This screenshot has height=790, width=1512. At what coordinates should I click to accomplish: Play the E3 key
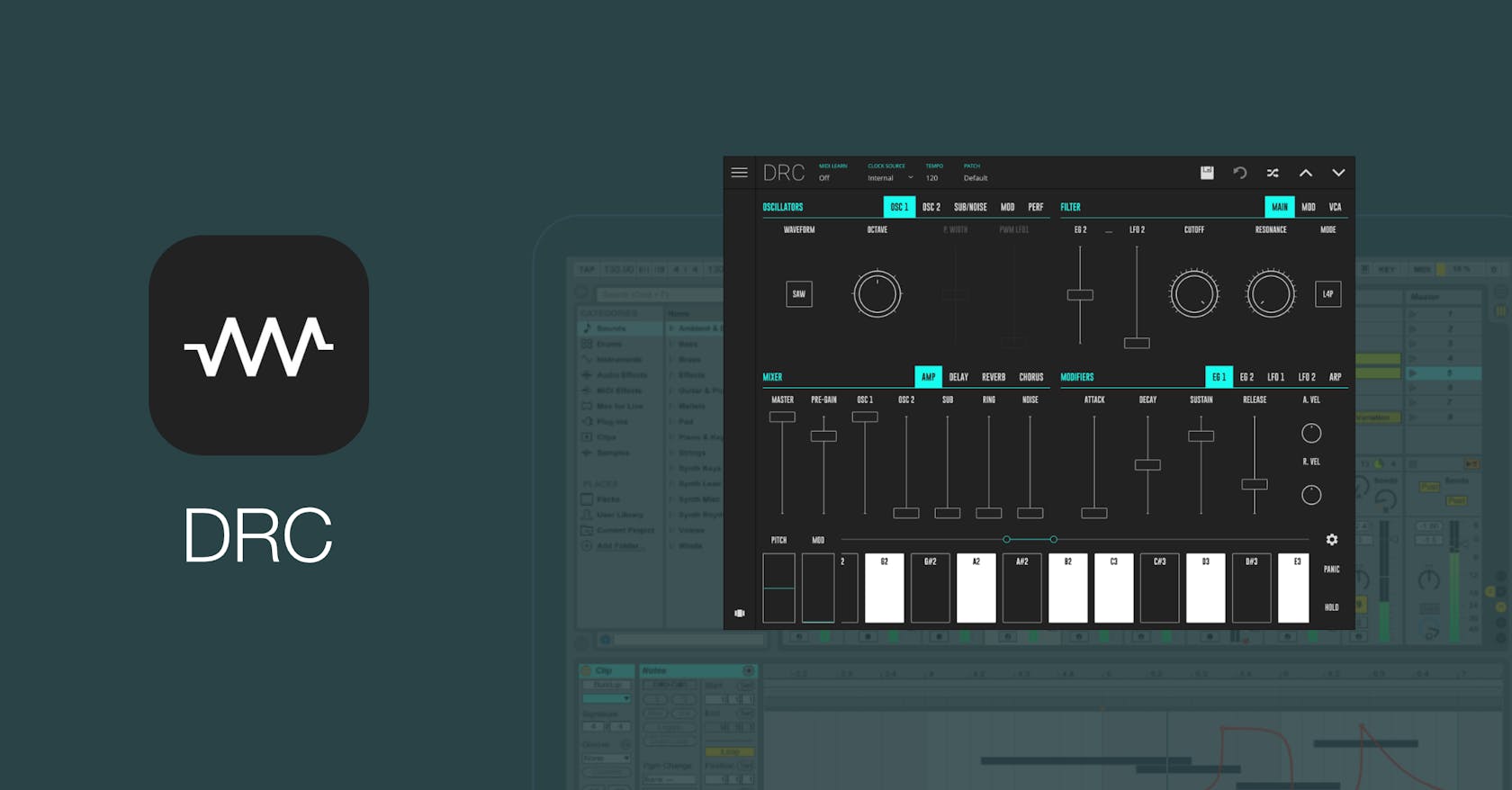coord(1294,588)
